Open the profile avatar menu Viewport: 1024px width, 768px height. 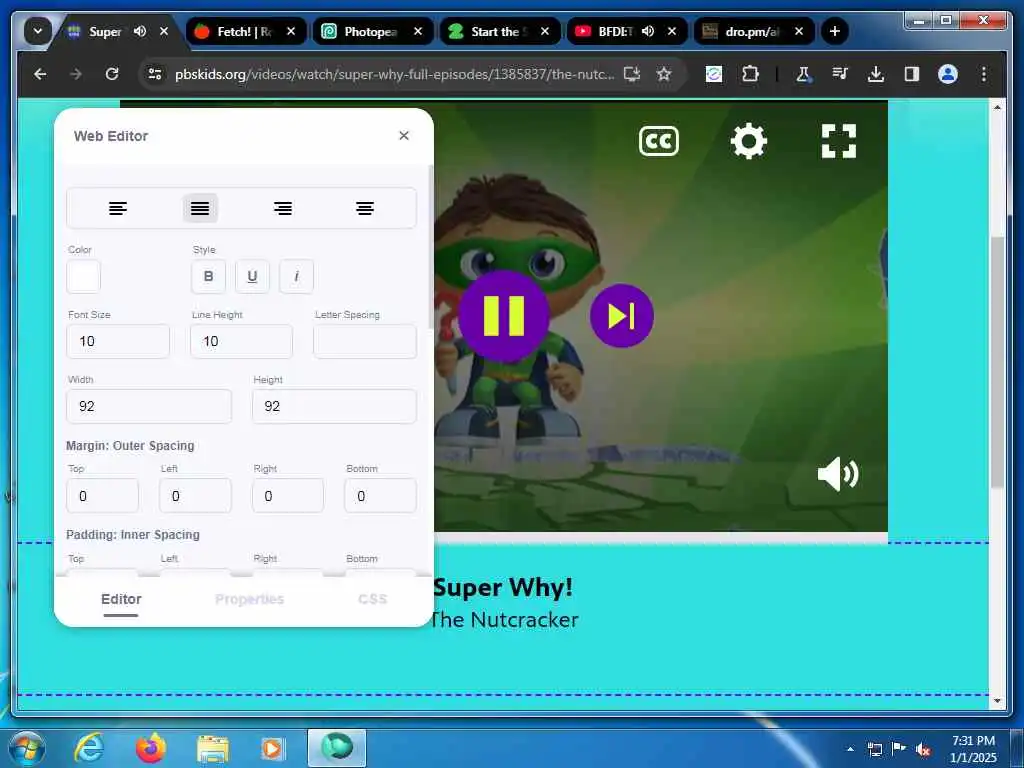pos(948,74)
